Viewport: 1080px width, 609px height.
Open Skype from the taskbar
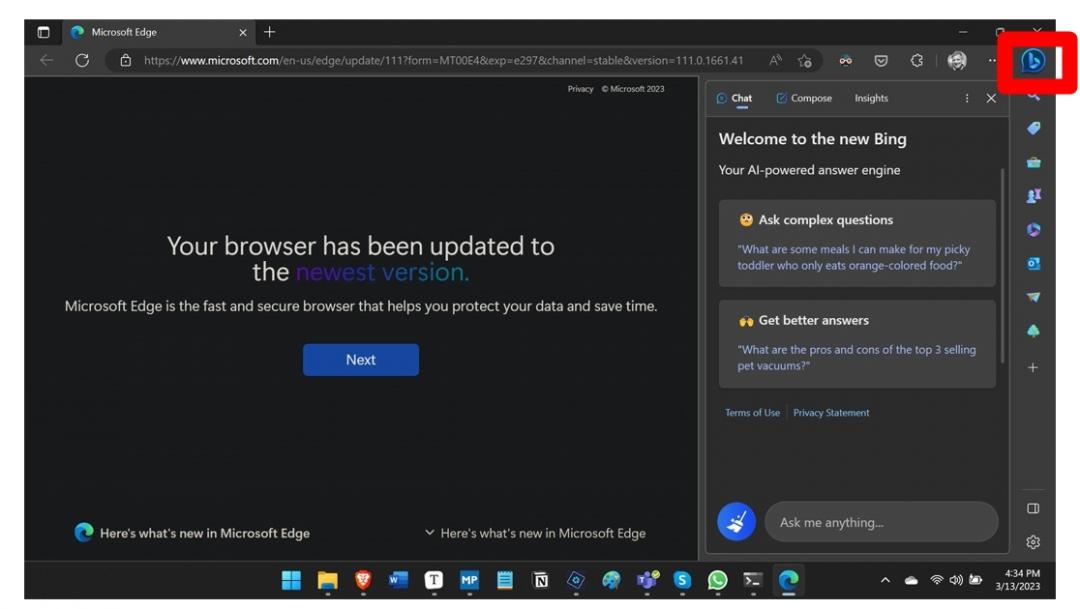click(x=682, y=581)
